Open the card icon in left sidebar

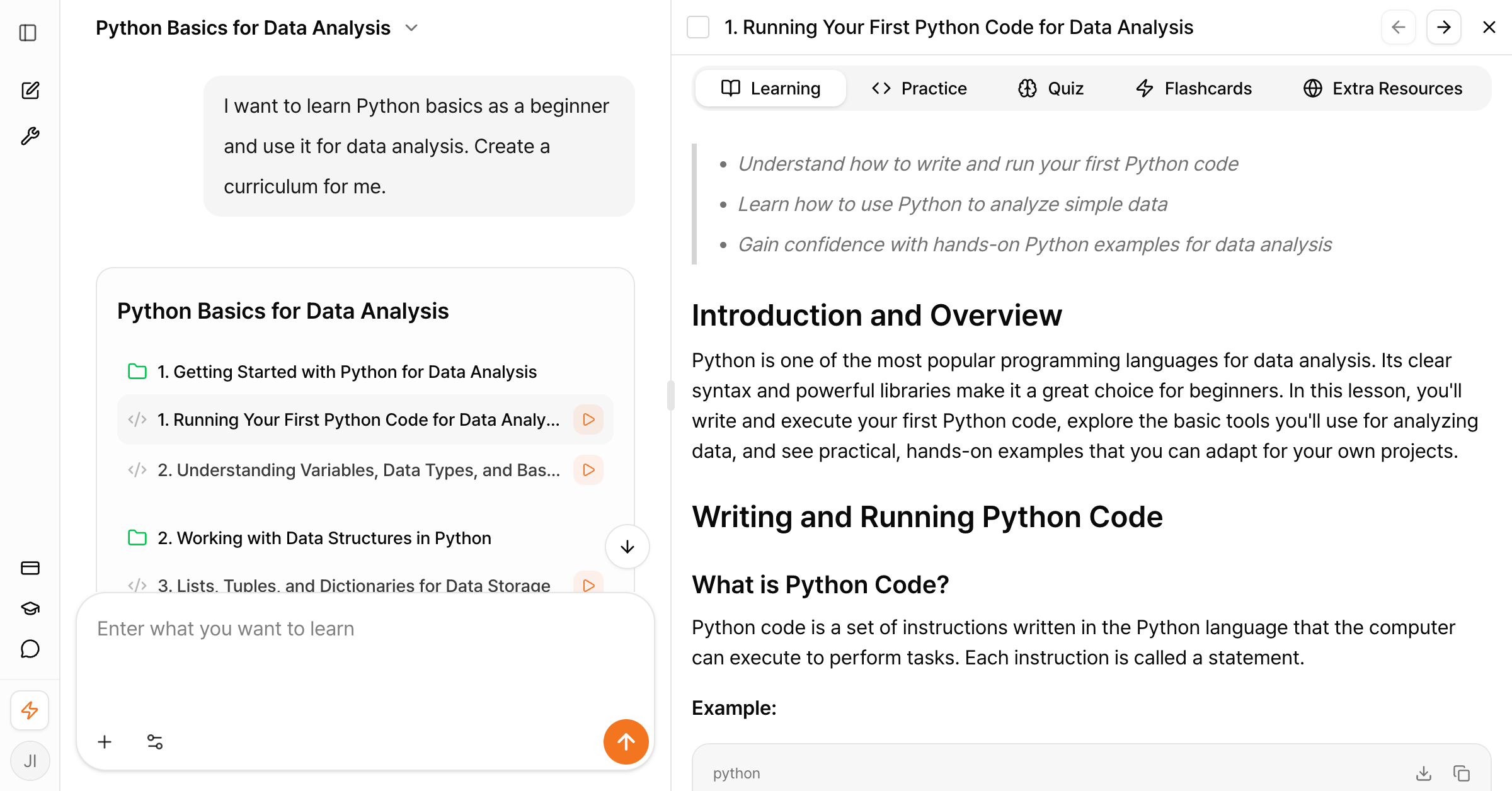[x=30, y=568]
